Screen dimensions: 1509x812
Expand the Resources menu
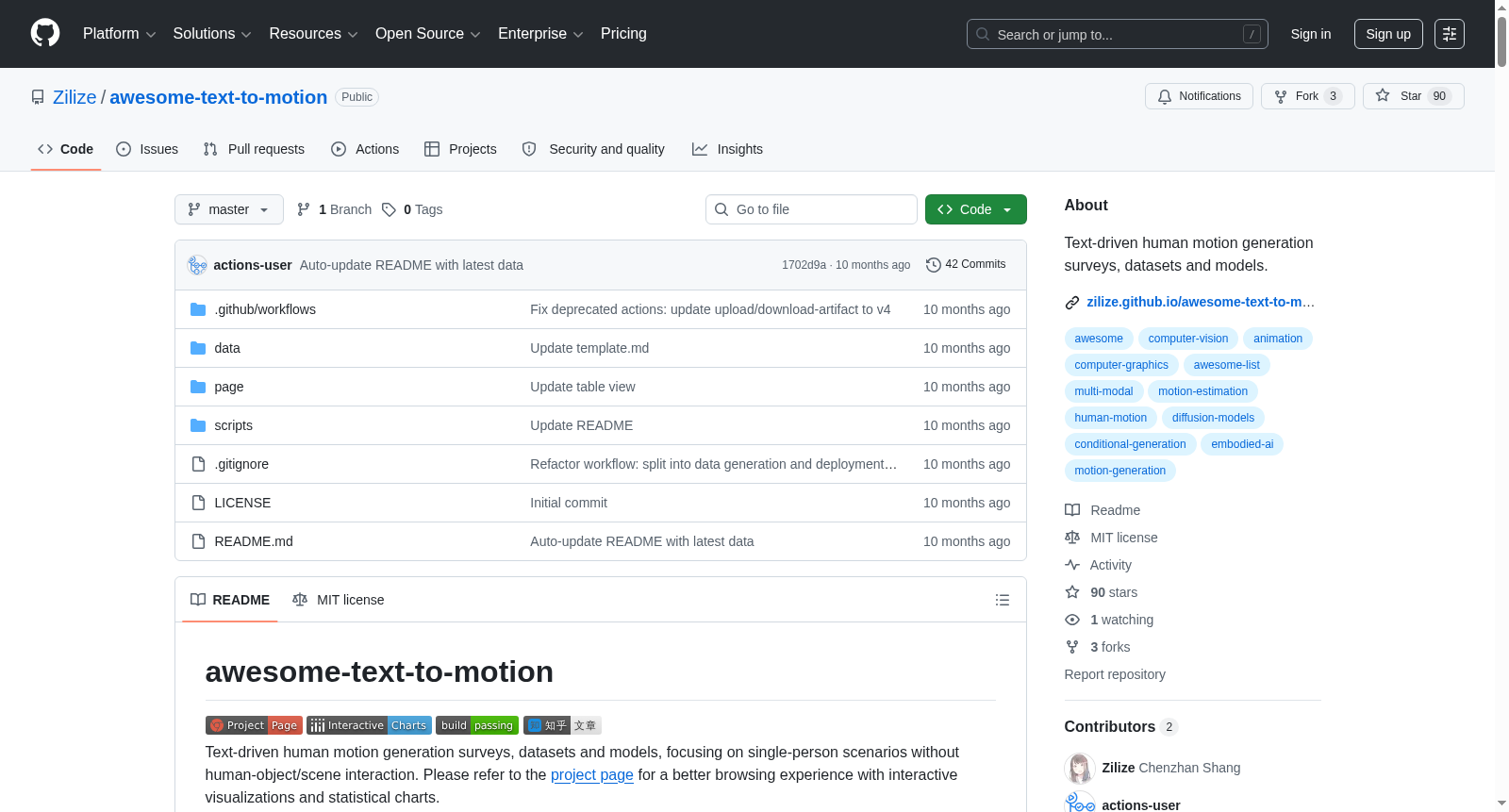pyautogui.click(x=313, y=34)
